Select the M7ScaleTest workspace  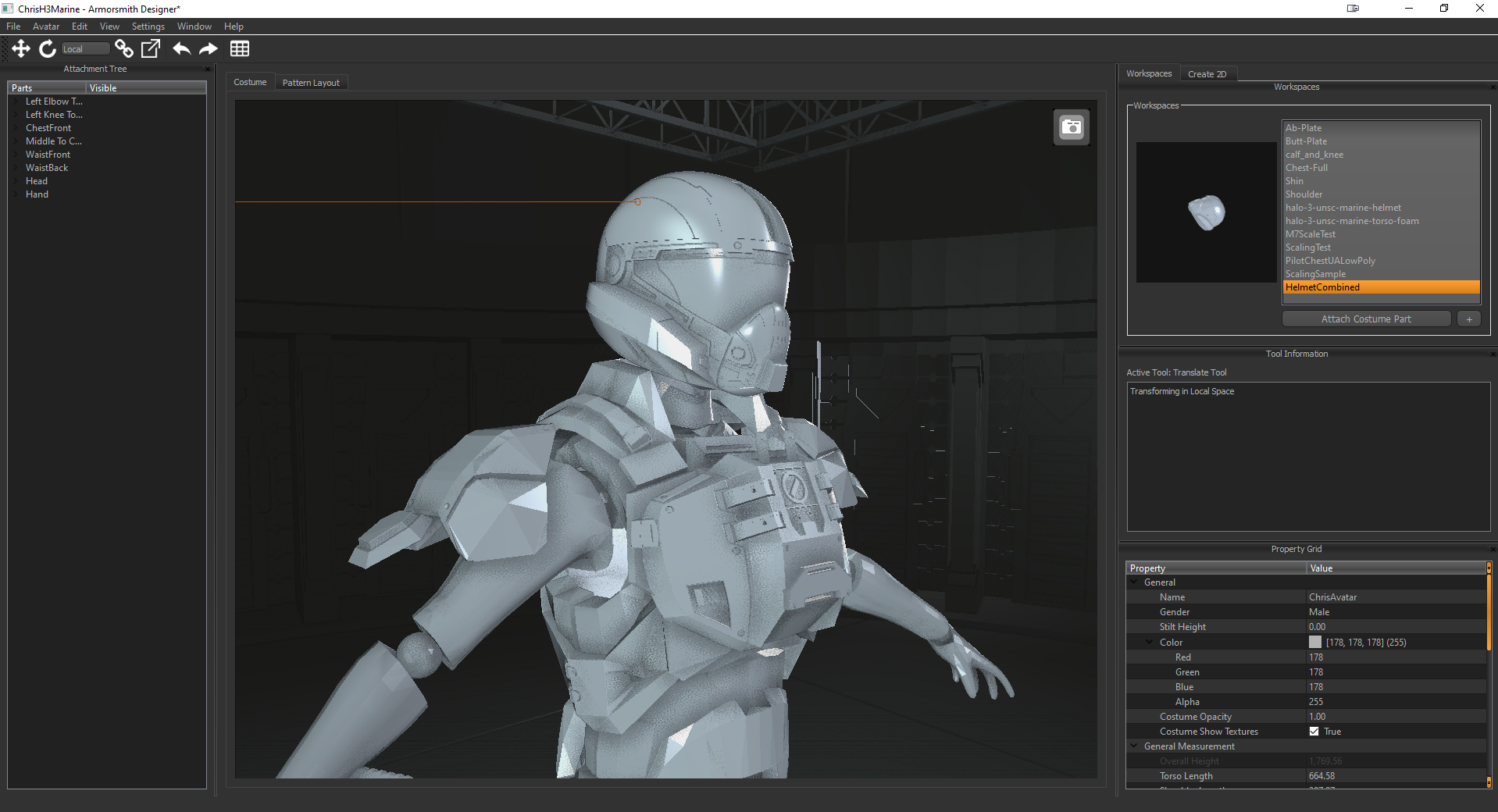pyautogui.click(x=1381, y=234)
